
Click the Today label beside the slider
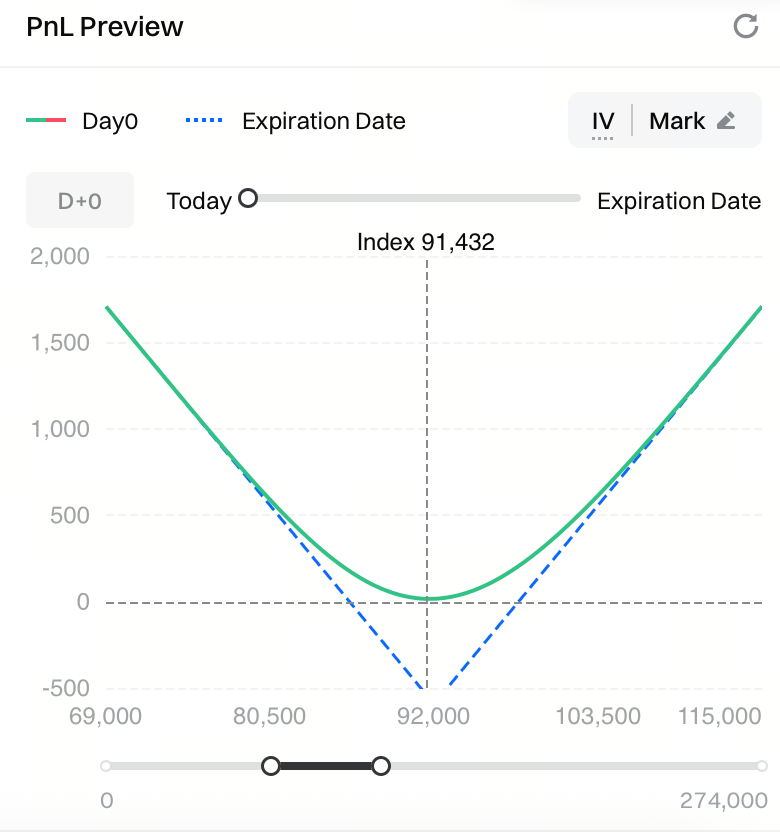[x=199, y=201]
